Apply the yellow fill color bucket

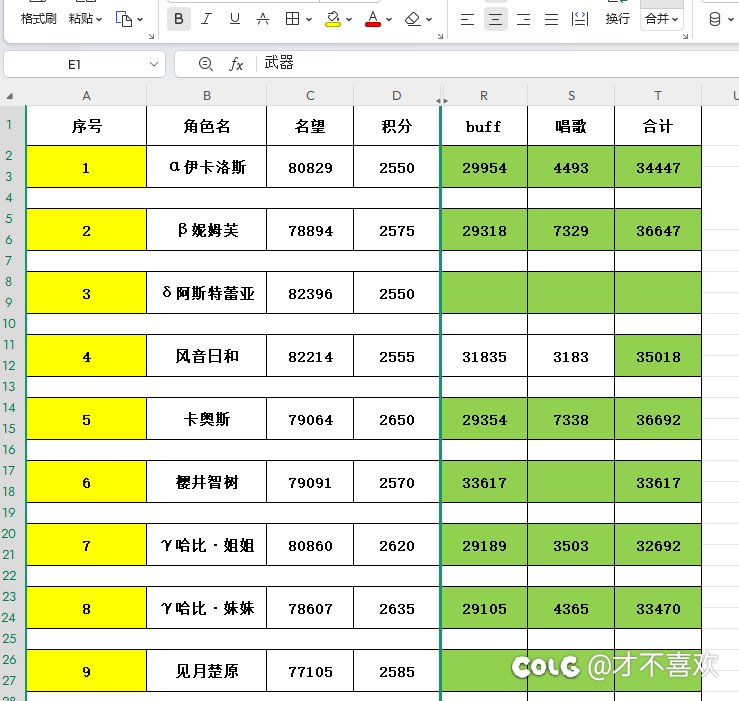[x=333, y=19]
